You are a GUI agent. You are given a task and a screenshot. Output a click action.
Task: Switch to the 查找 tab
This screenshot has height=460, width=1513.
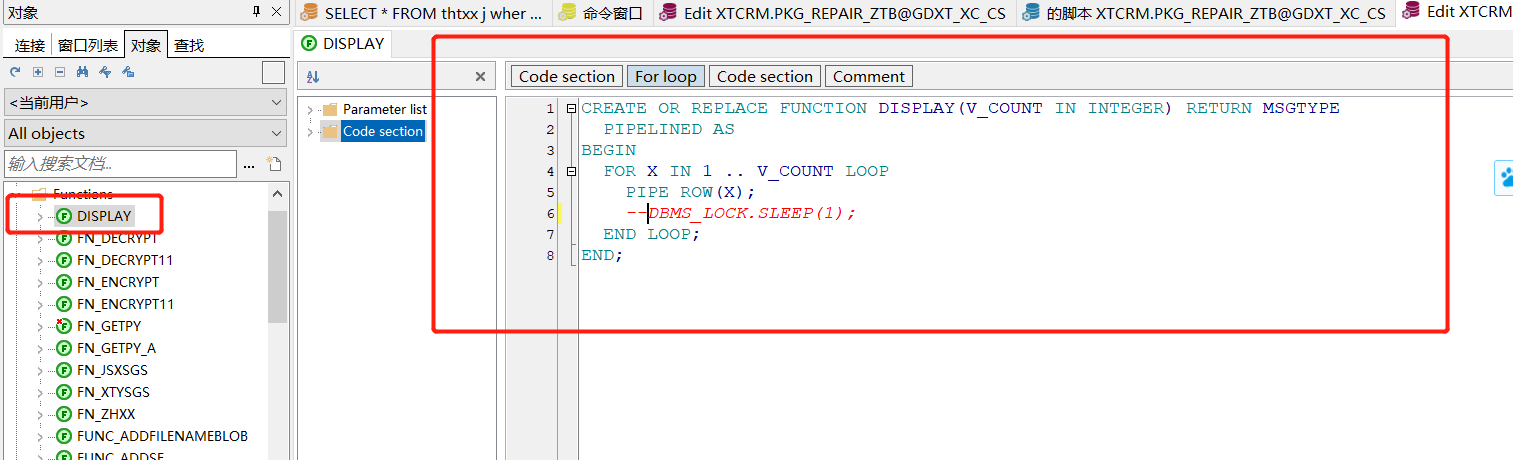189,45
